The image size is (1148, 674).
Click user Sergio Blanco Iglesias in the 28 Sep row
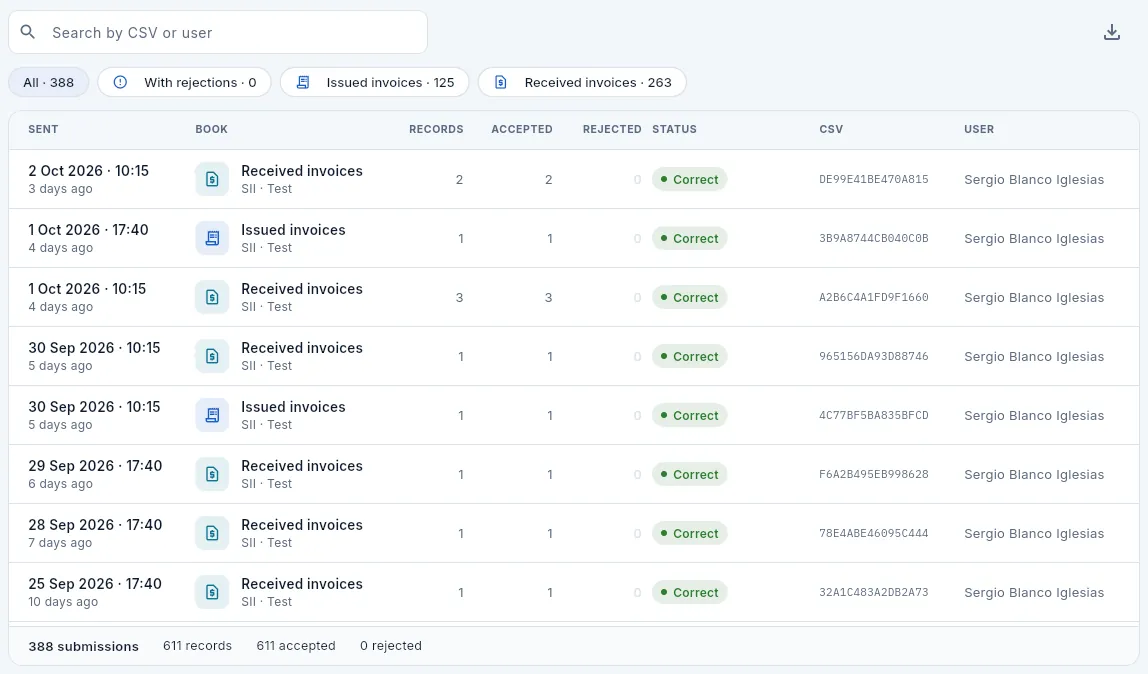1034,533
